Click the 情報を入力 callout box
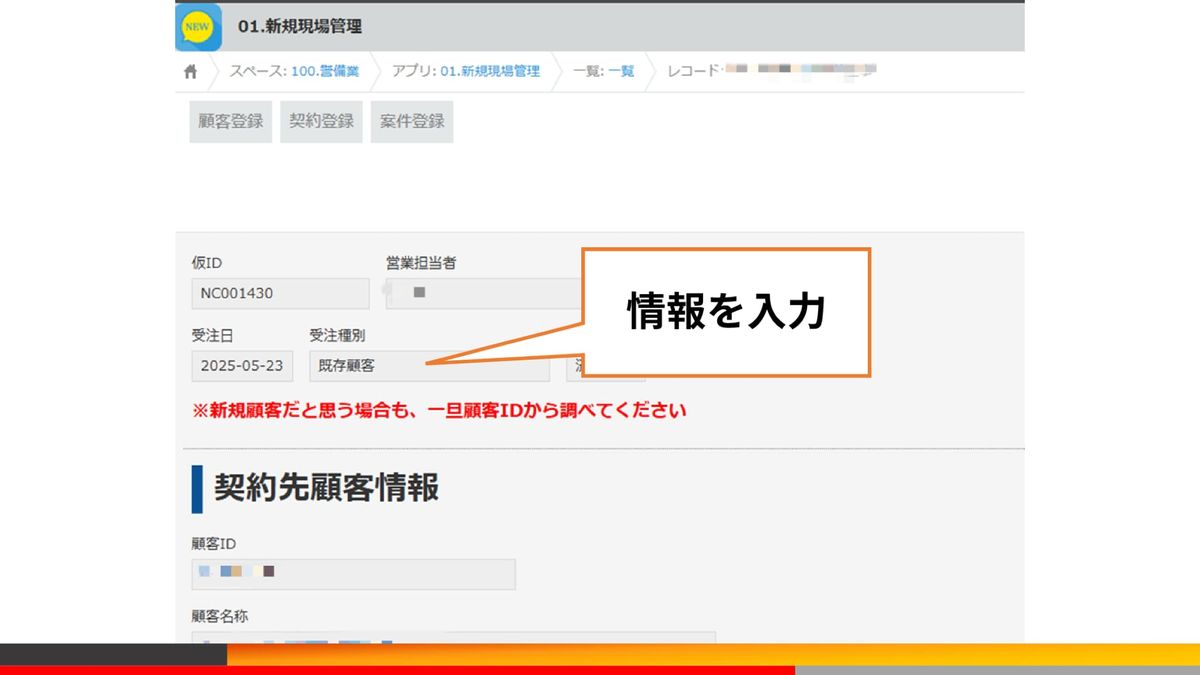The height and width of the screenshot is (675, 1200). 726,312
